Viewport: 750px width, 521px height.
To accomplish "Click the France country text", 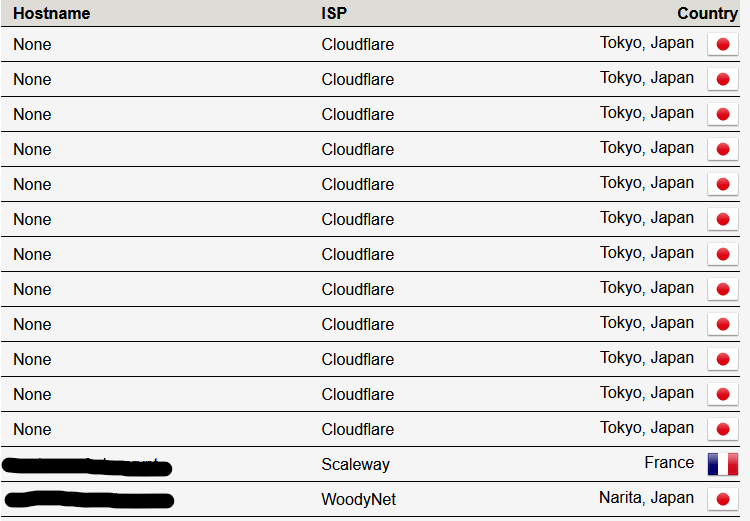I will tap(669, 463).
